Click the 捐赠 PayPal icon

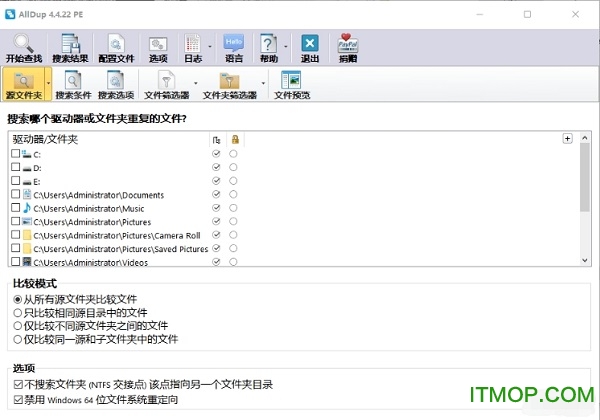tap(348, 43)
